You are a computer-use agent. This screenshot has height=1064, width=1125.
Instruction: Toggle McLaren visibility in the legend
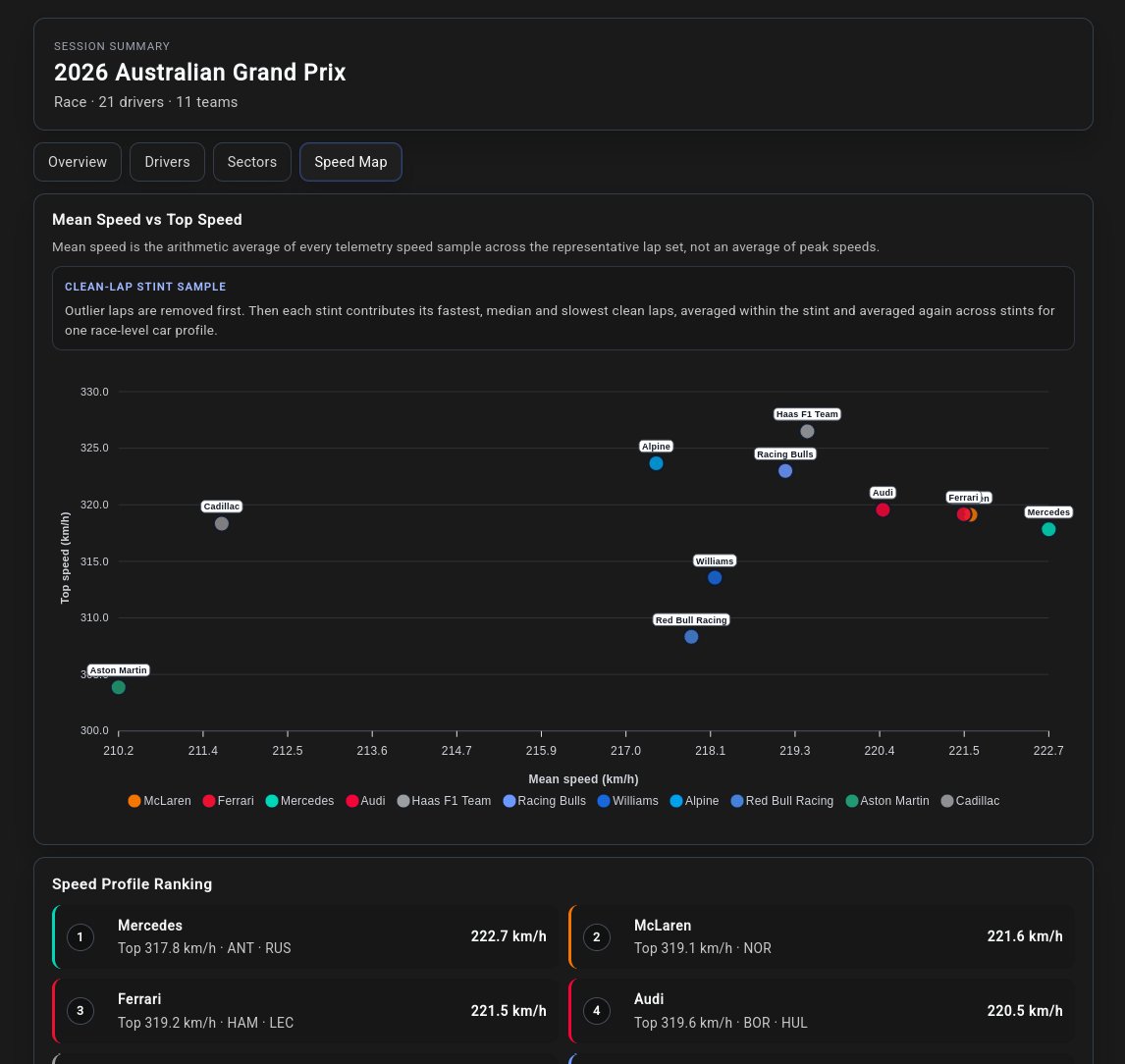point(134,801)
